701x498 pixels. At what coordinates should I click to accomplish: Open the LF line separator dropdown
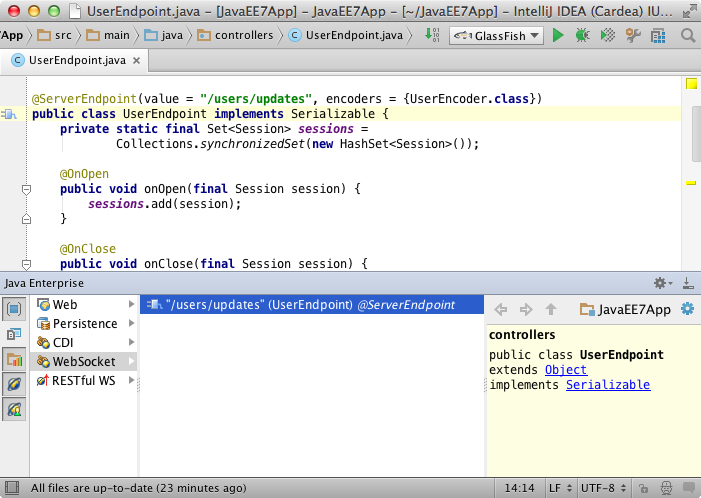coord(561,489)
